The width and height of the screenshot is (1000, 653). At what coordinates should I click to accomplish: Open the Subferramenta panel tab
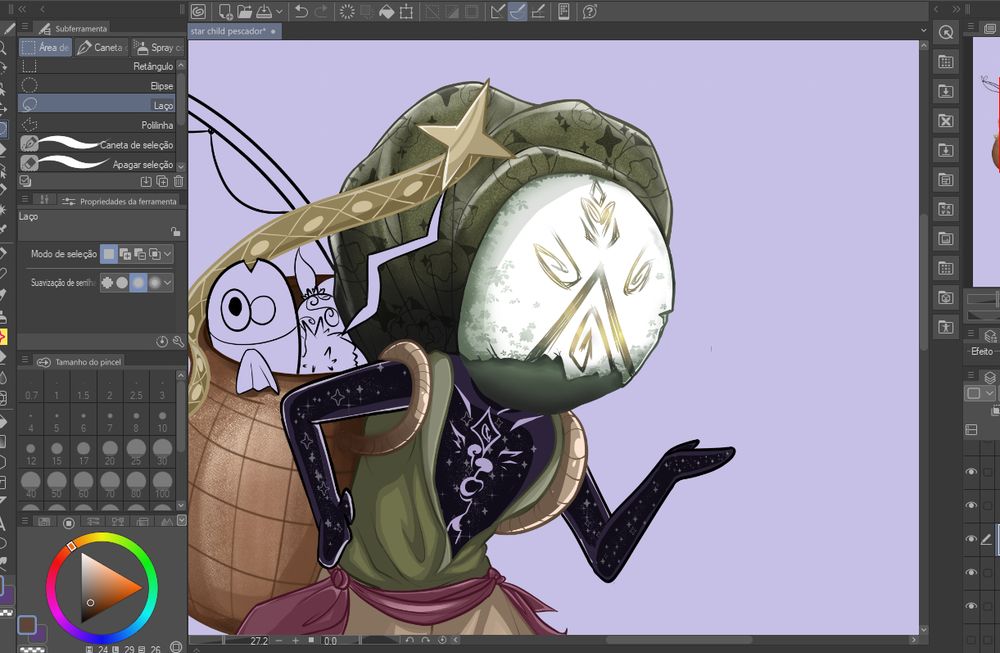click(73, 28)
